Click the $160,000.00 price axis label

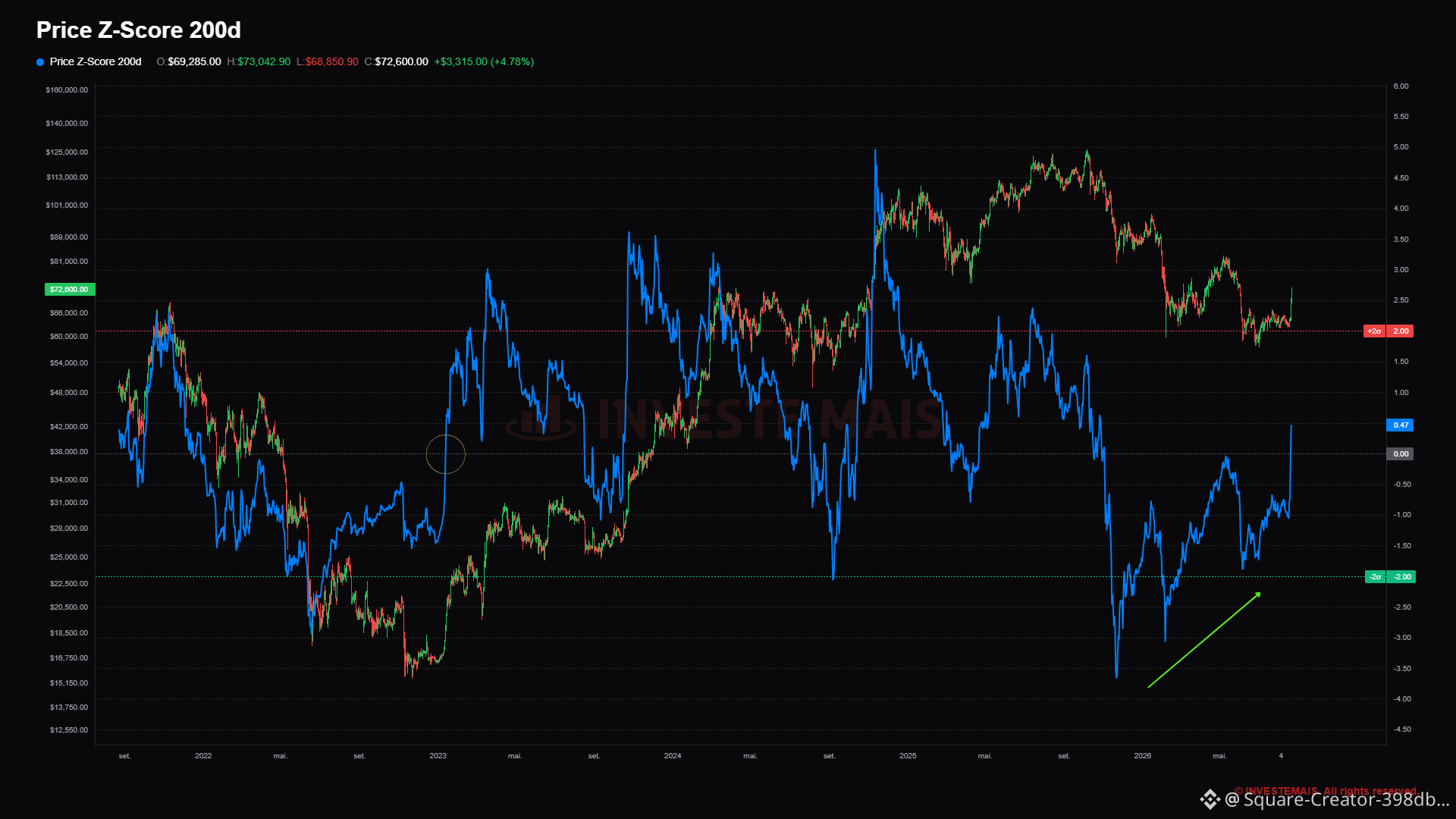[x=67, y=90]
